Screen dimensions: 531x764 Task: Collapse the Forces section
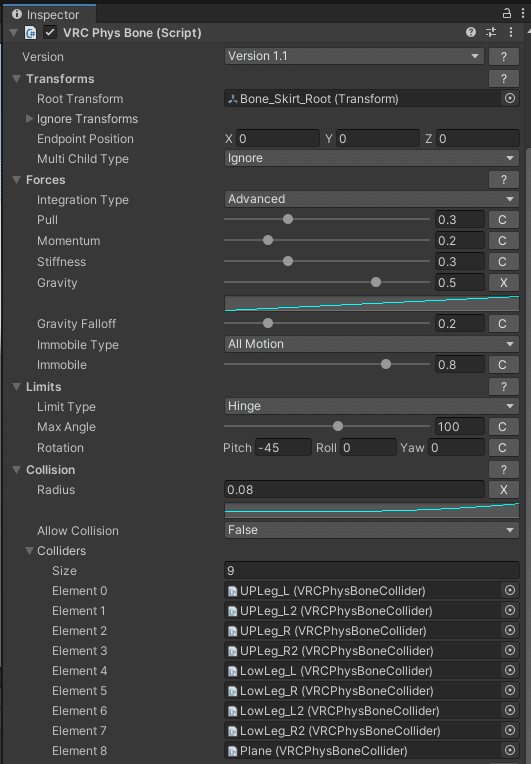(17, 180)
